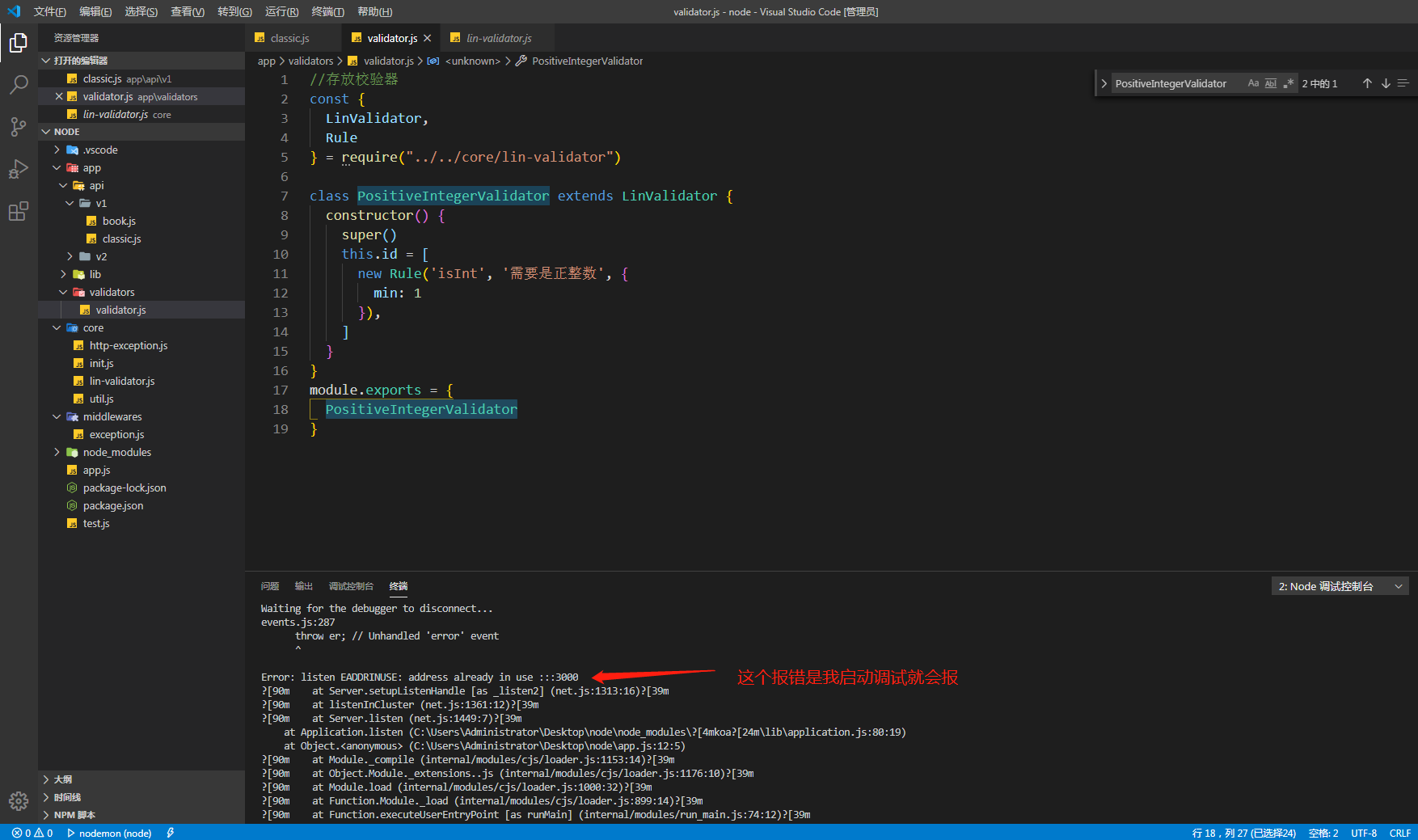
Task: Change line endings via CRLF status item
Action: coord(1400,833)
